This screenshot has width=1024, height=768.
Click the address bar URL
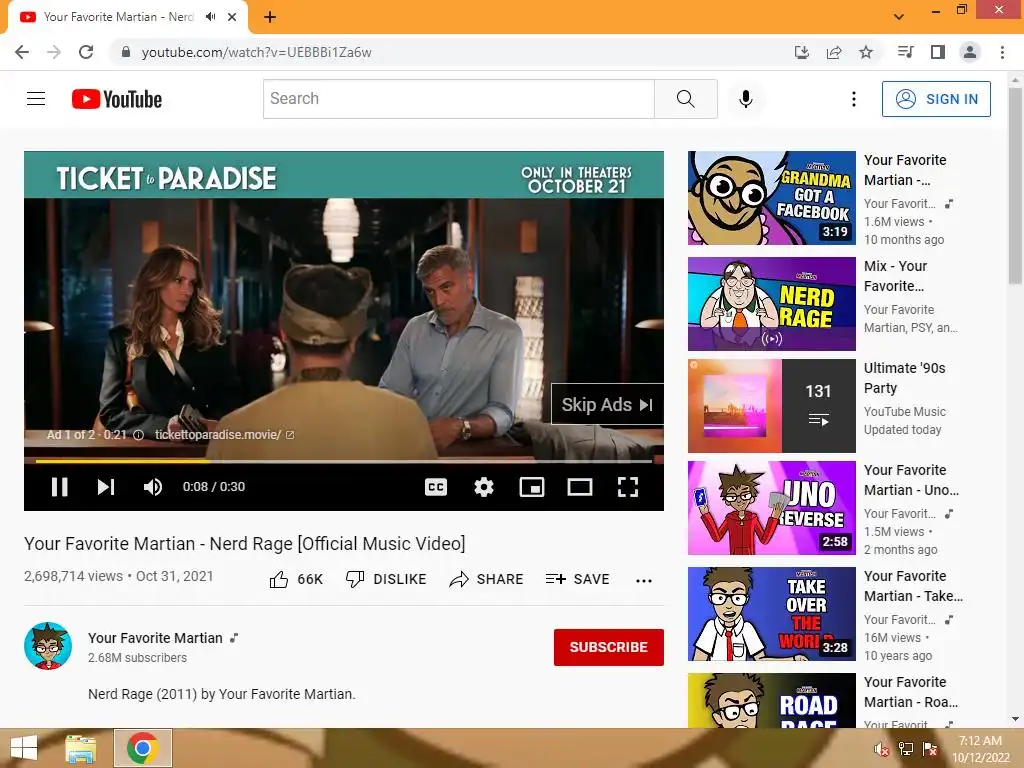[257, 52]
